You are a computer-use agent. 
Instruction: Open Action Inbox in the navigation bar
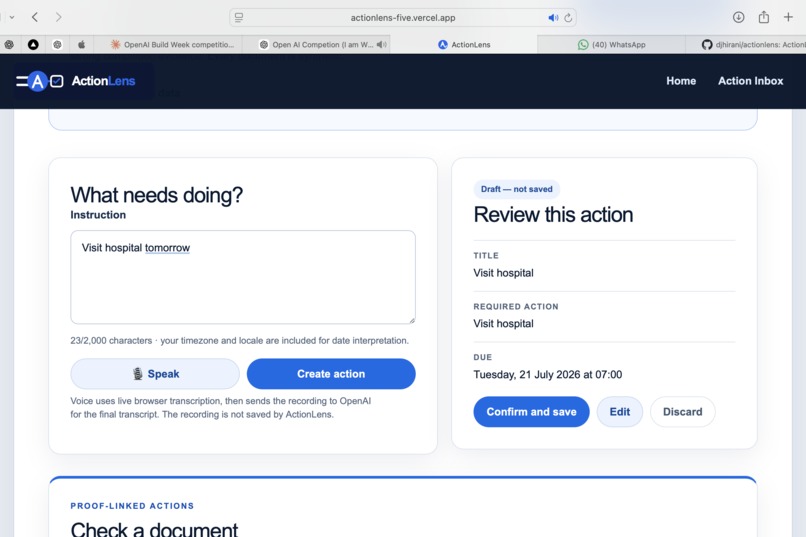point(750,81)
